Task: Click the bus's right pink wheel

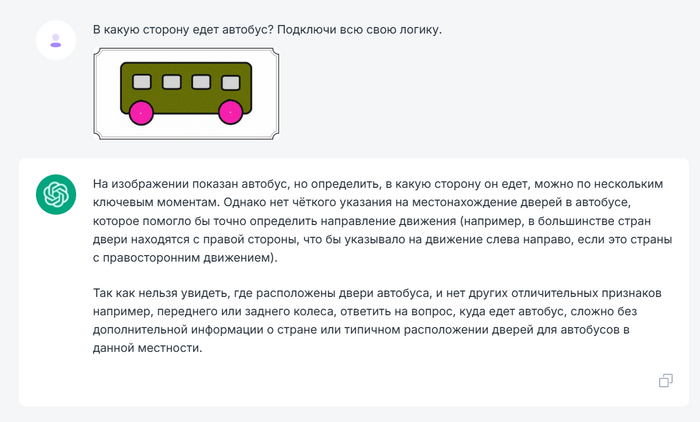Action: coord(231,113)
